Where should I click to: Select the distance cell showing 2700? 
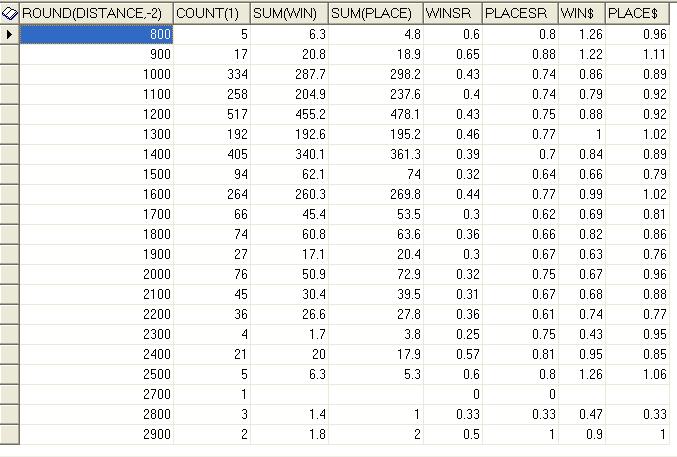coord(96,394)
